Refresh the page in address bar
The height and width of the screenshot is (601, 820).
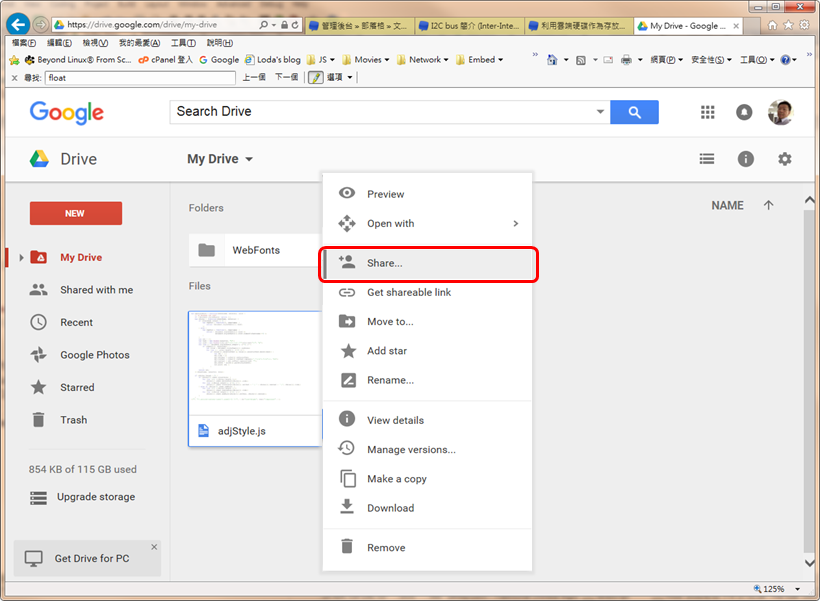(295, 25)
